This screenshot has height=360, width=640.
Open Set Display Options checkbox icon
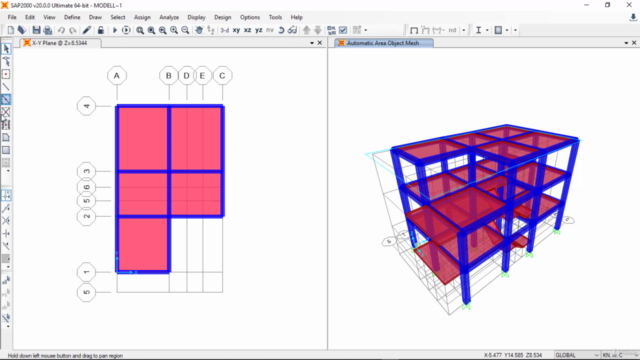(343, 30)
